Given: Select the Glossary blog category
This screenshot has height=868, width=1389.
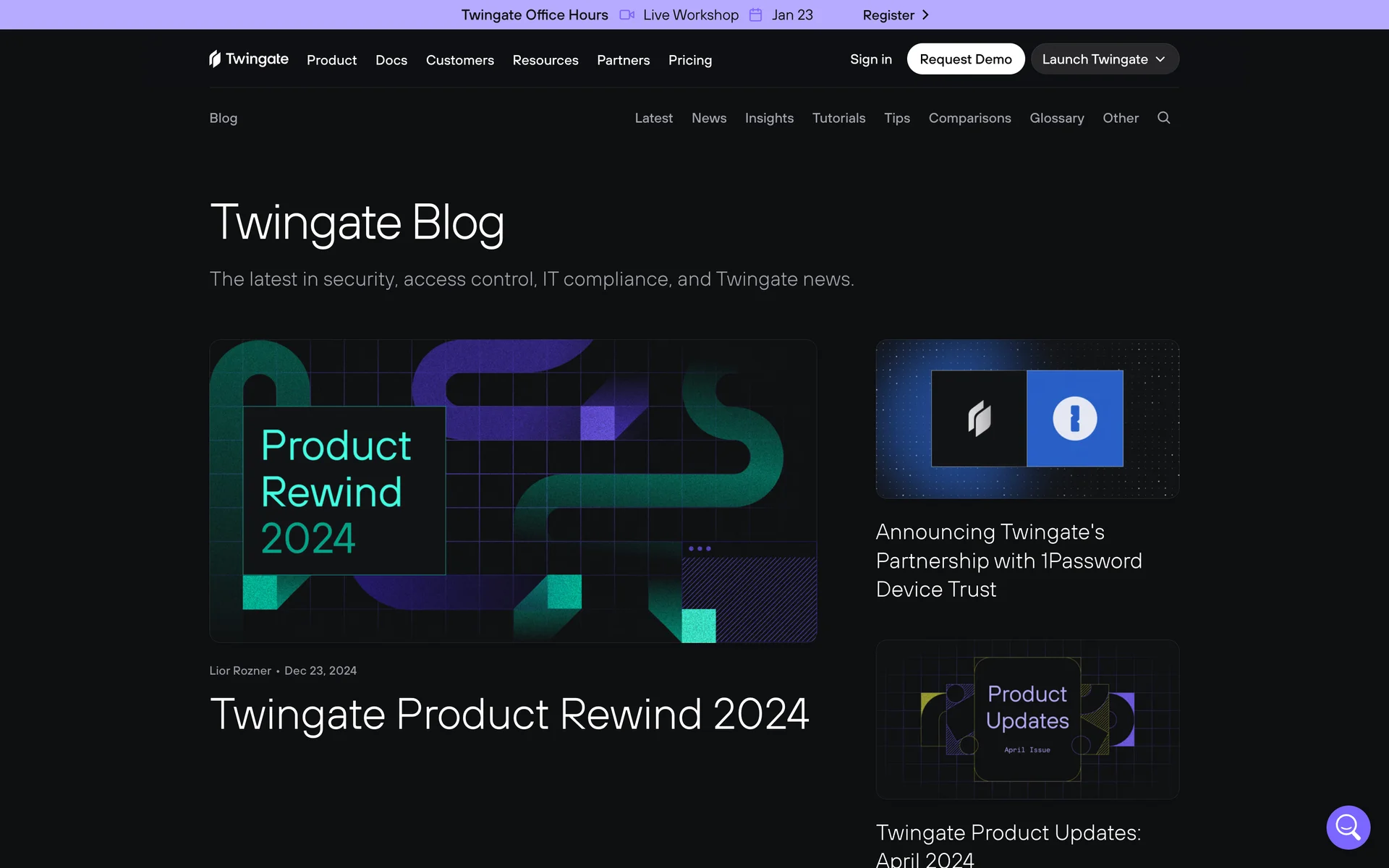Looking at the screenshot, I should tap(1056, 118).
